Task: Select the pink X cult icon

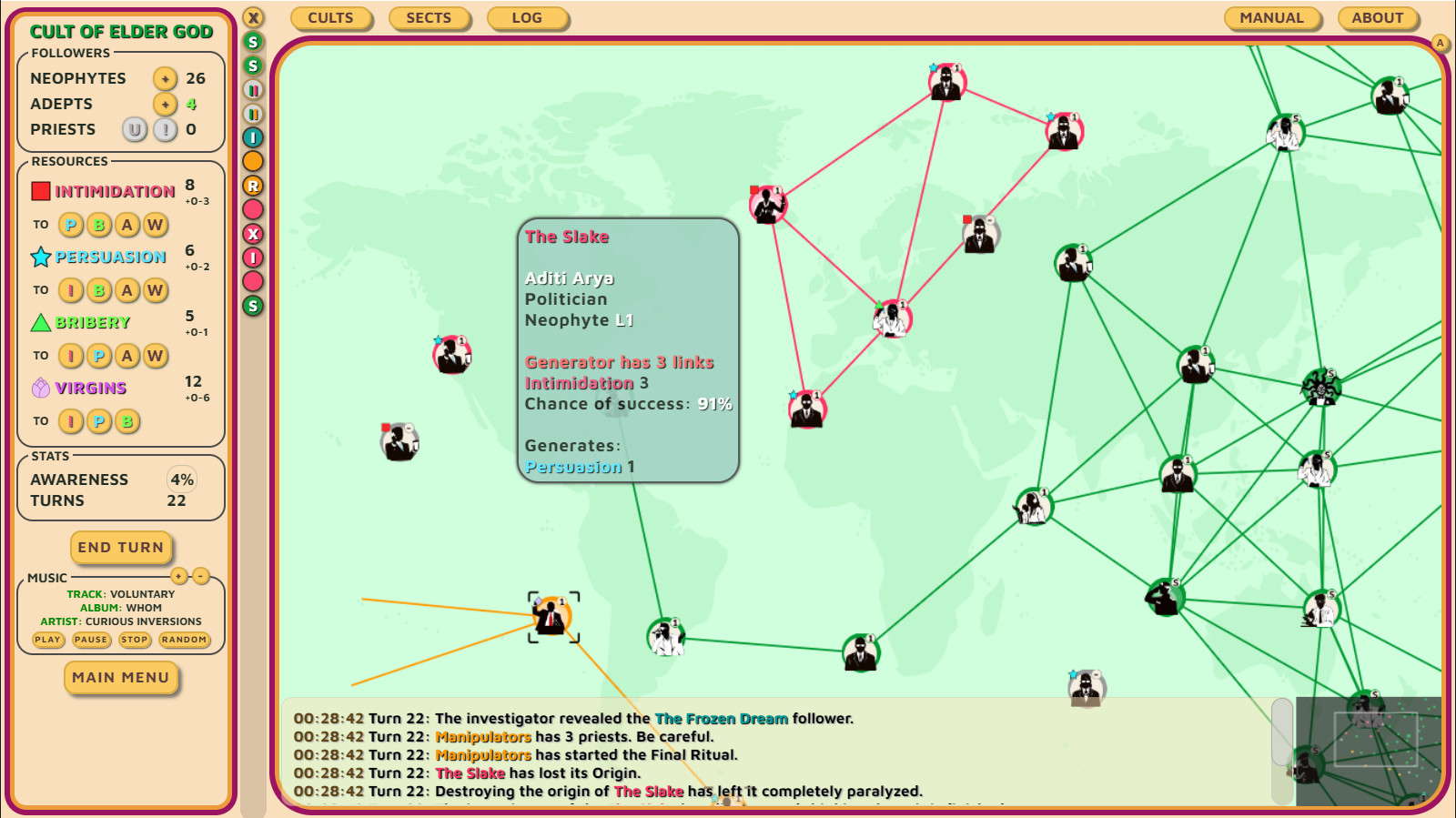Action: tap(253, 234)
